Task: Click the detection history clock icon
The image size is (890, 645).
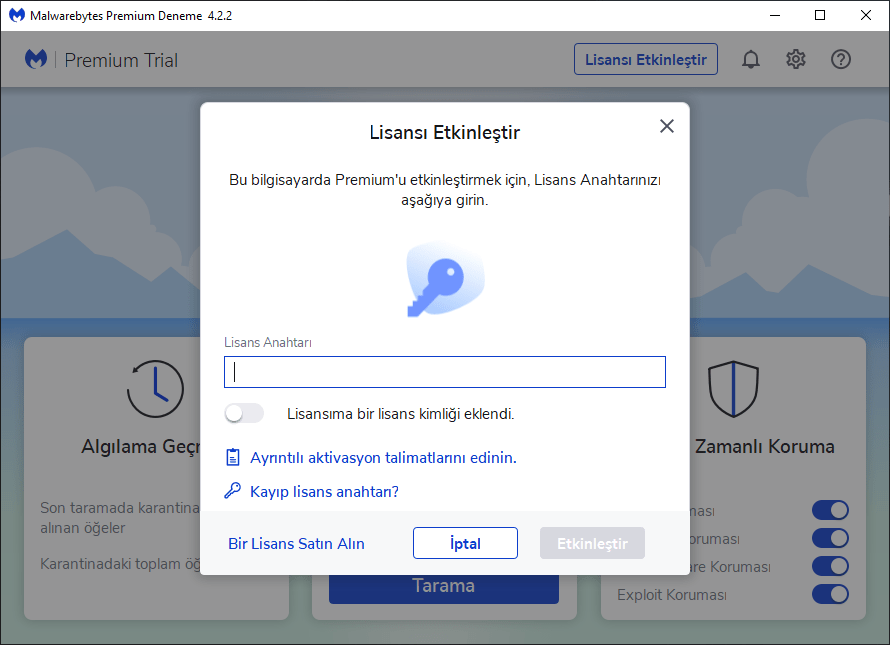Action: coord(156,389)
